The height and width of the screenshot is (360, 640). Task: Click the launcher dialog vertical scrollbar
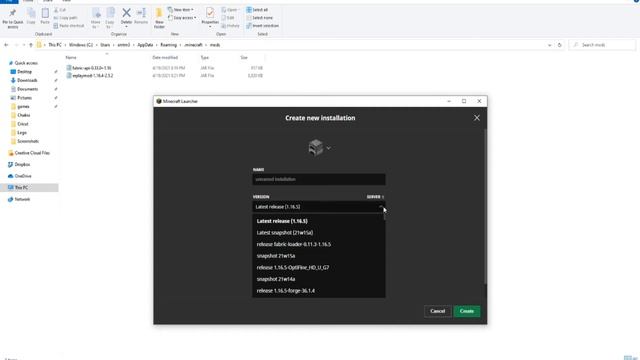485,206
